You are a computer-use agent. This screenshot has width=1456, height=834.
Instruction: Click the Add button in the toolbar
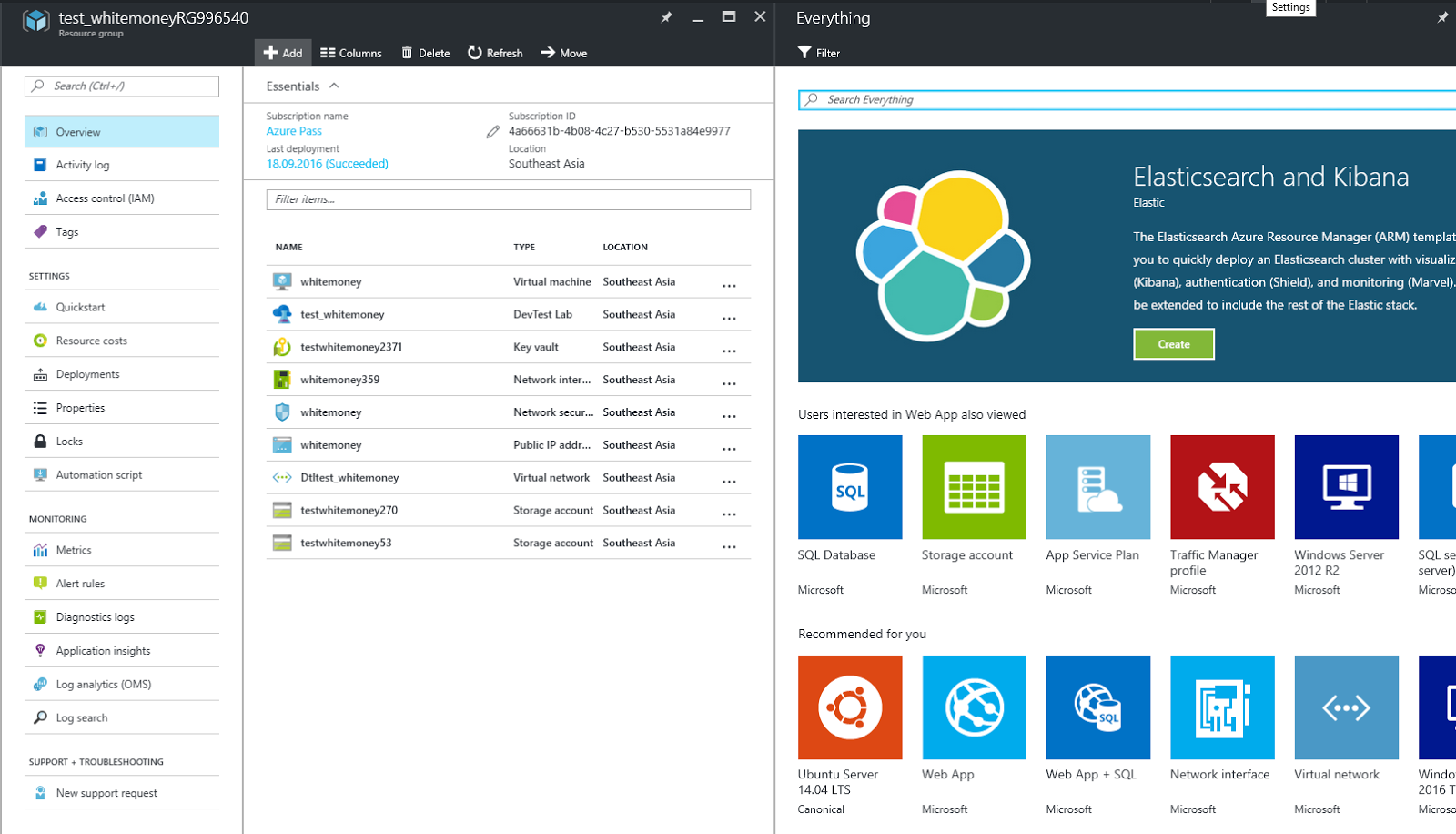tap(283, 53)
